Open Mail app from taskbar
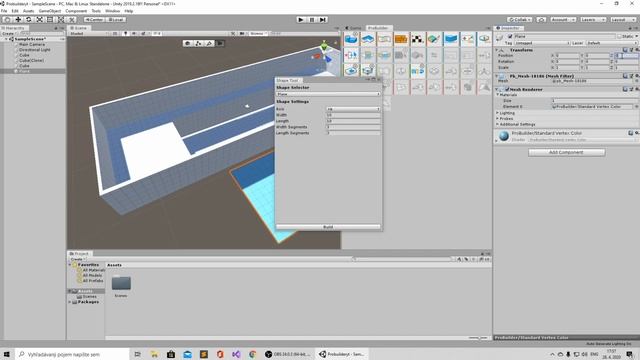This screenshot has width=640, height=360. click(x=187, y=354)
